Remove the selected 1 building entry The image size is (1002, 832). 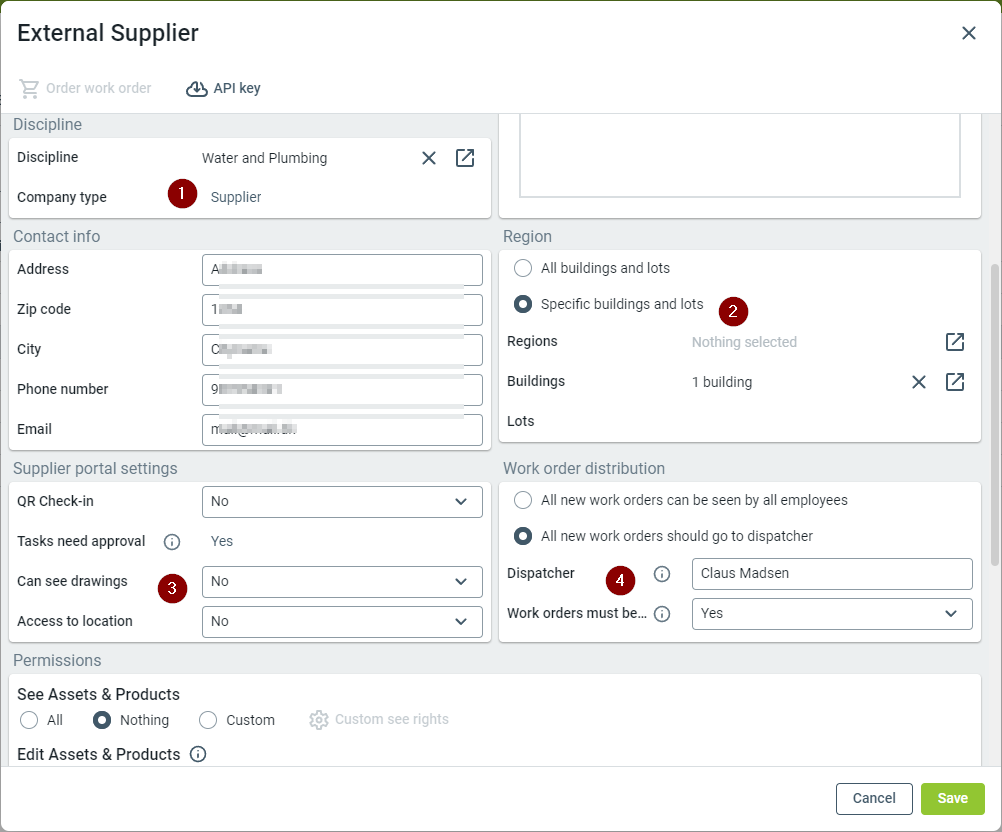click(919, 382)
